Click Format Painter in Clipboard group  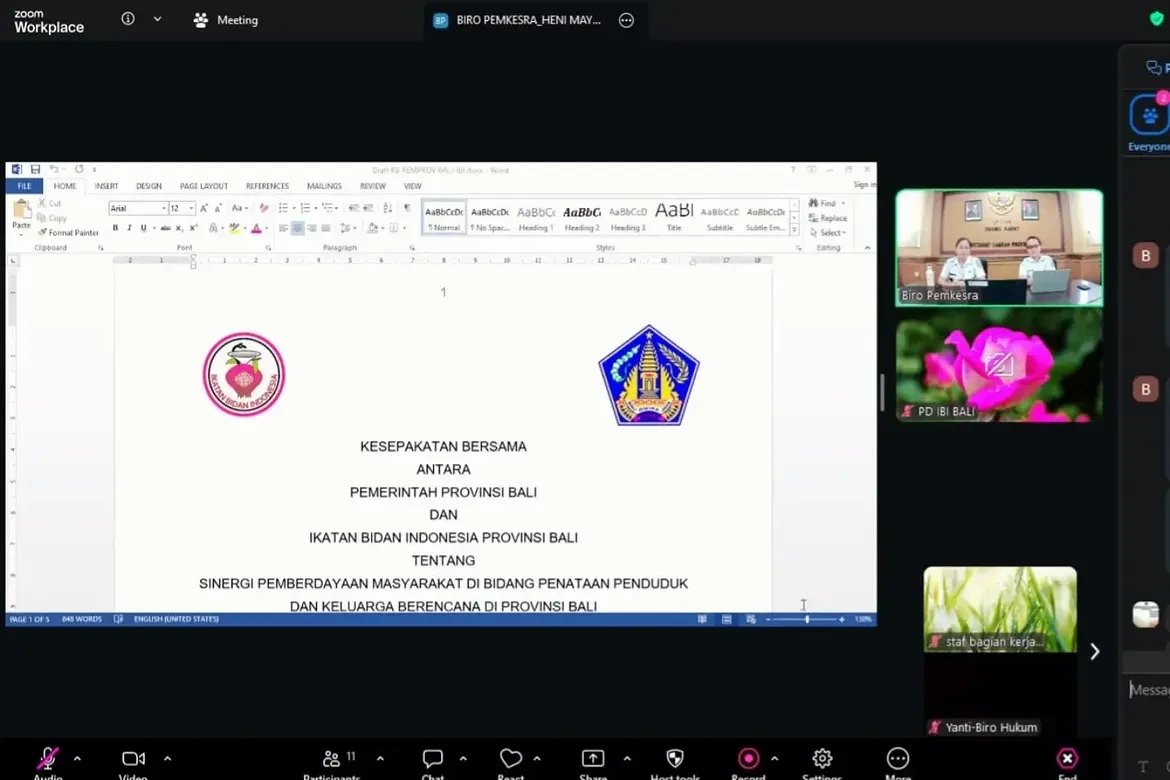pos(69,233)
